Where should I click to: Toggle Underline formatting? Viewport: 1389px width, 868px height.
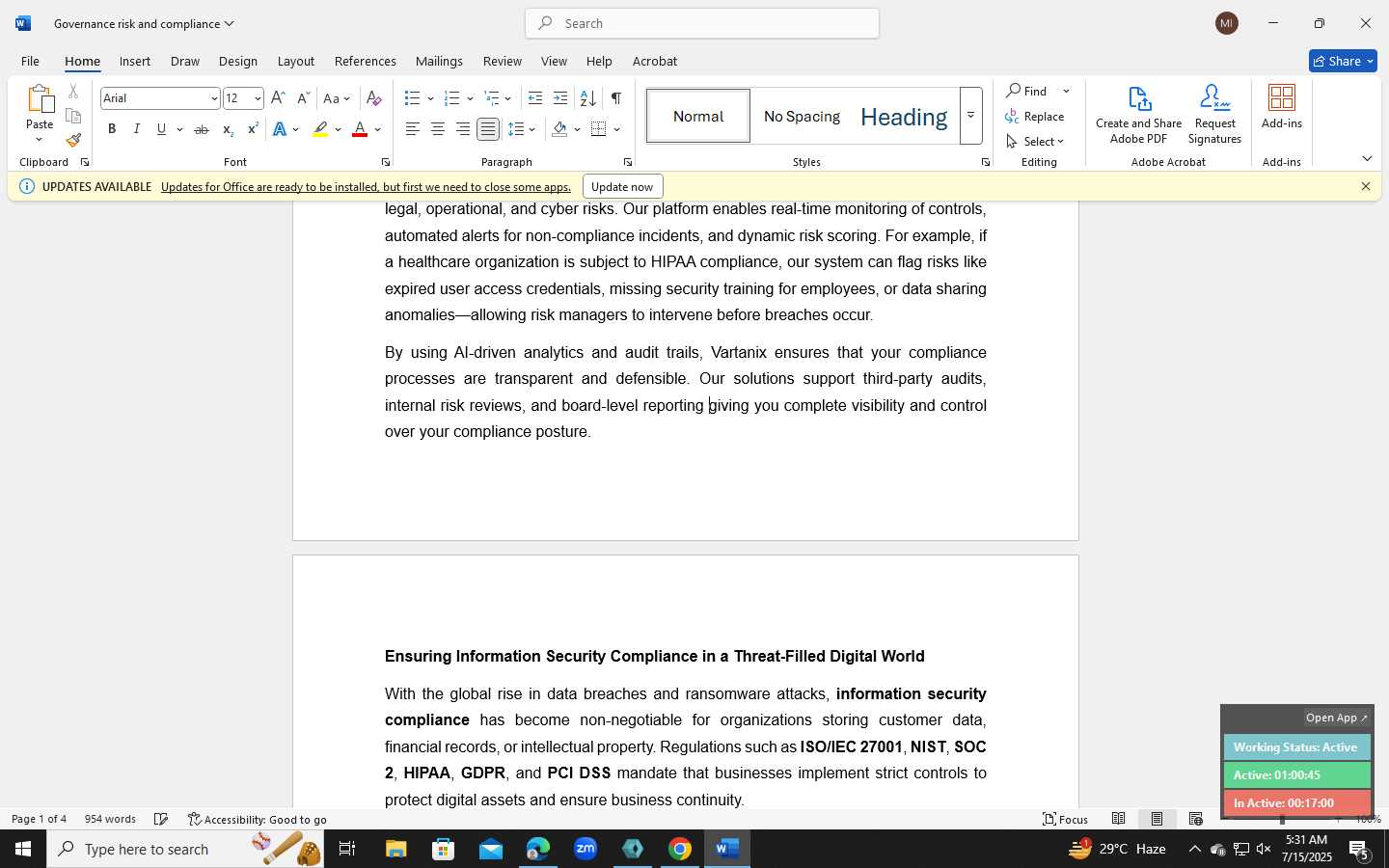click(161, 129)
